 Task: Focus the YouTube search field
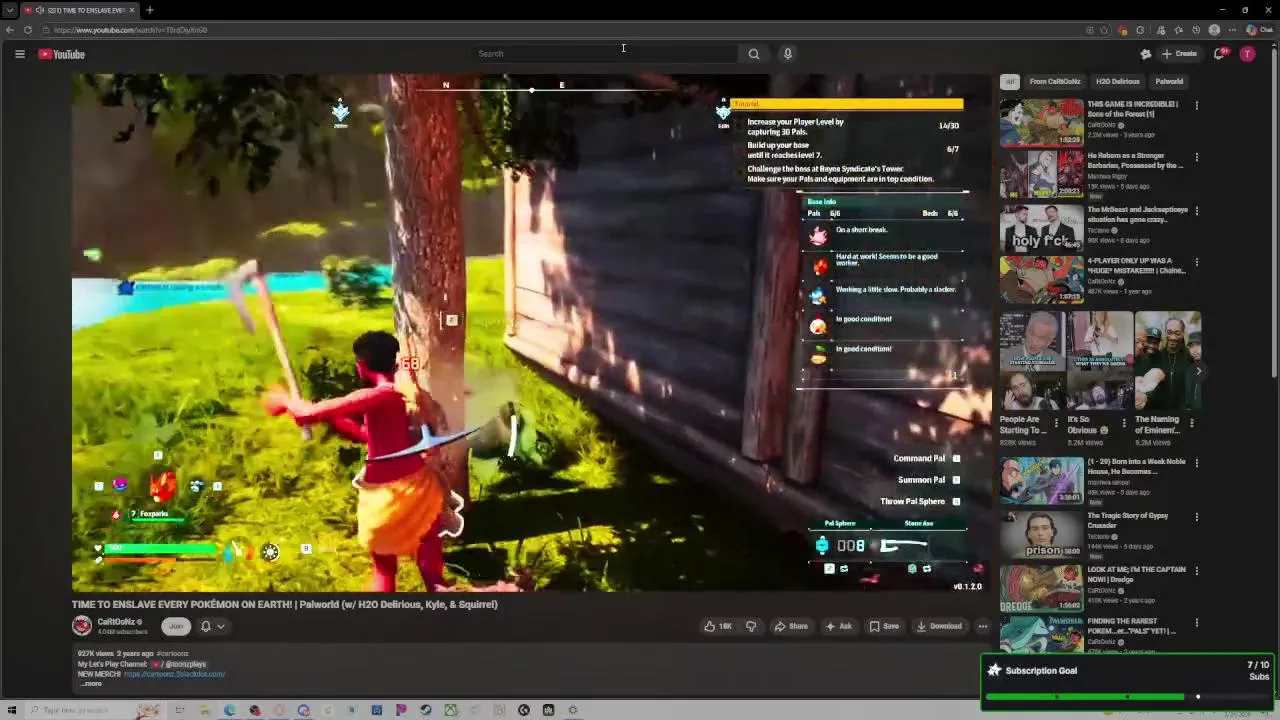tap(605, 54)
